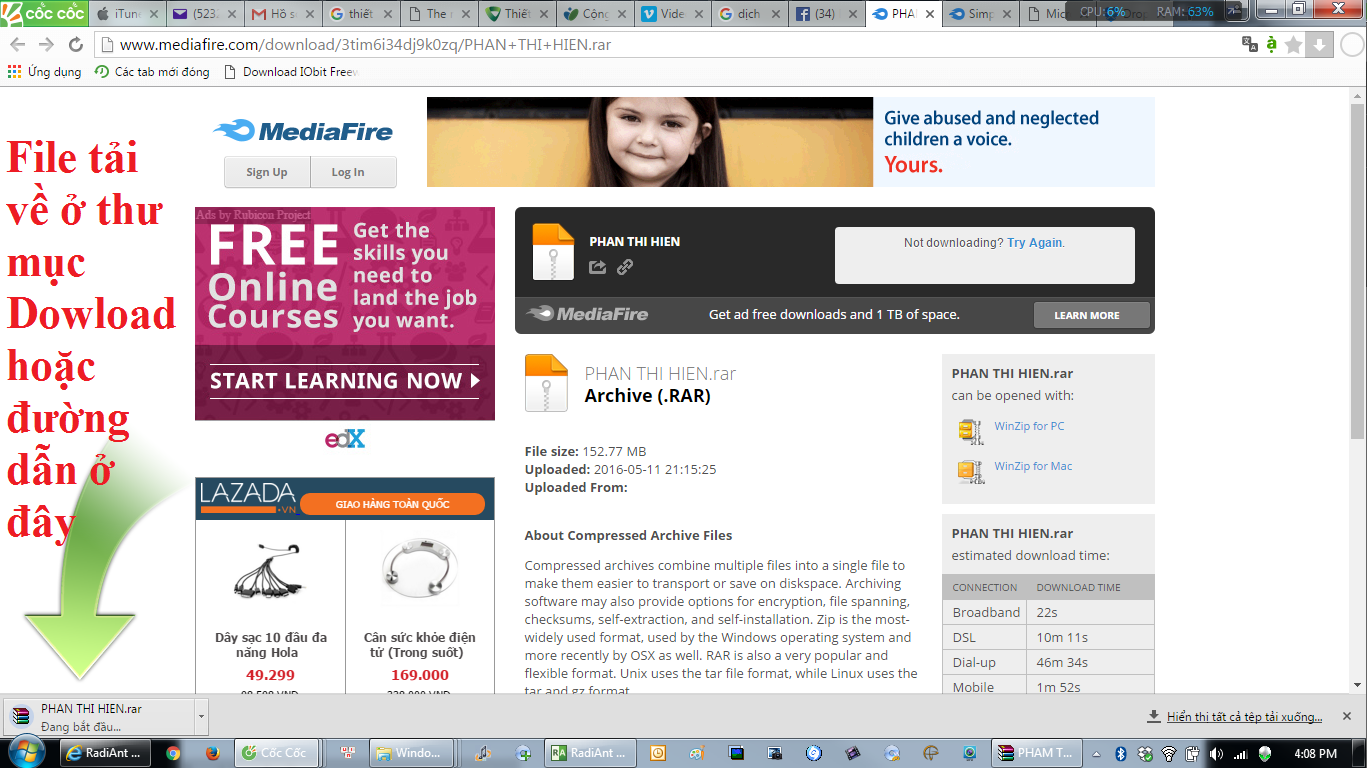Click the edX logo below the ad
1367x768 pixels.
[x=345, y=438]
